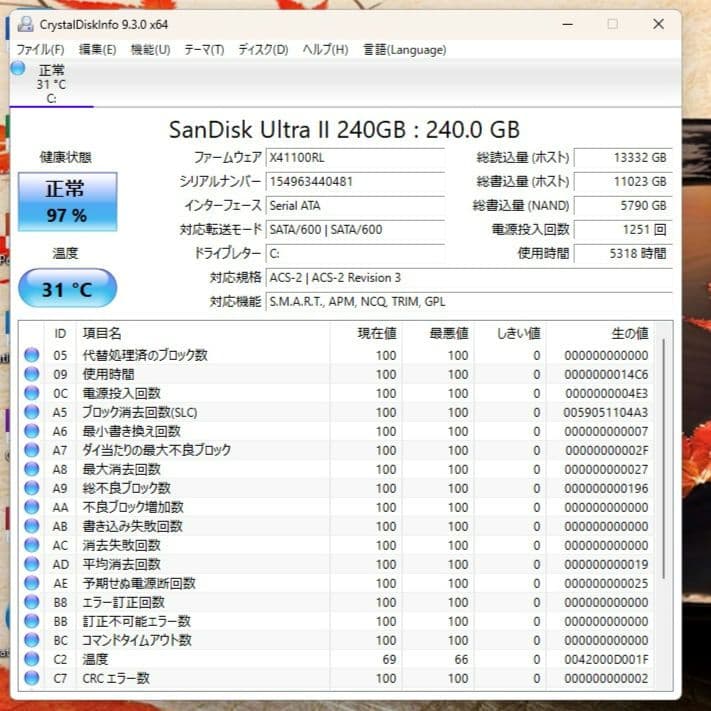Click the status orb for attribute 0C
The image size is (711, 711).
32,393
